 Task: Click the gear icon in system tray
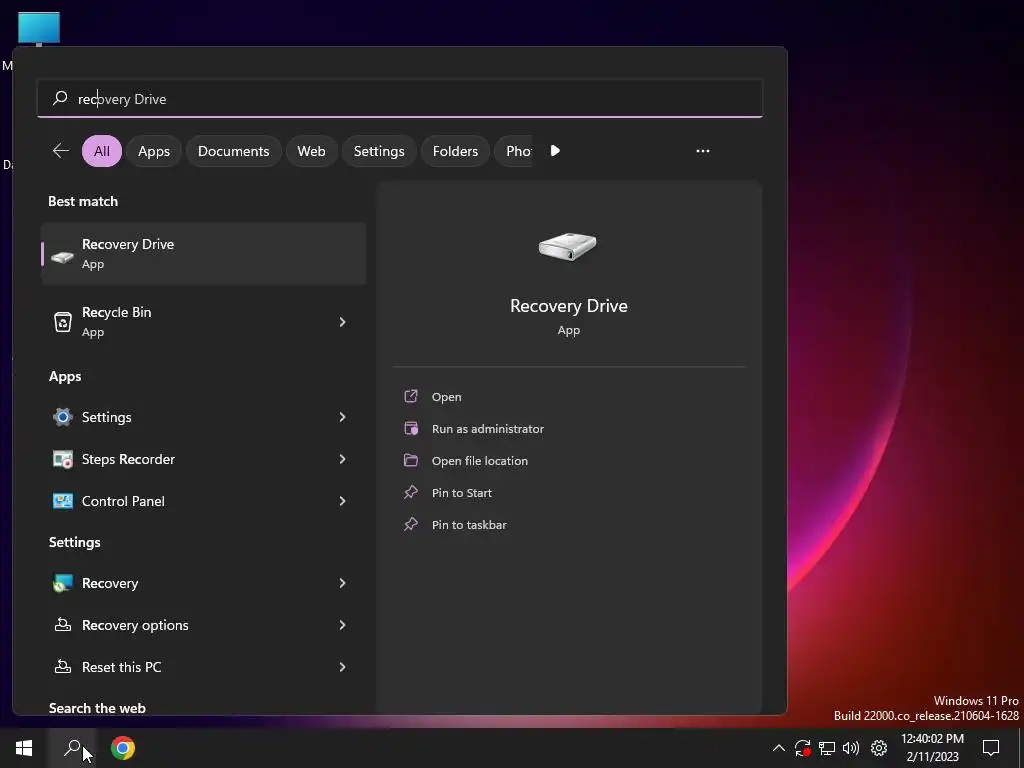pyautogui.click(x=879, y=748)
